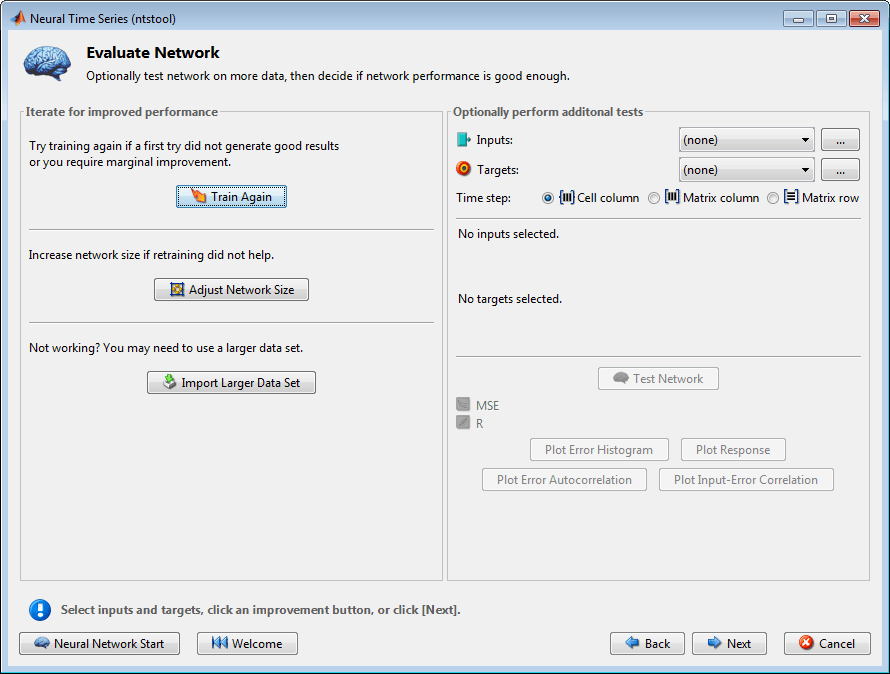The height and width of the screenshot is (674, 890).
Task: Click Plot Error Autocorrelation
Action: [564, 480]
